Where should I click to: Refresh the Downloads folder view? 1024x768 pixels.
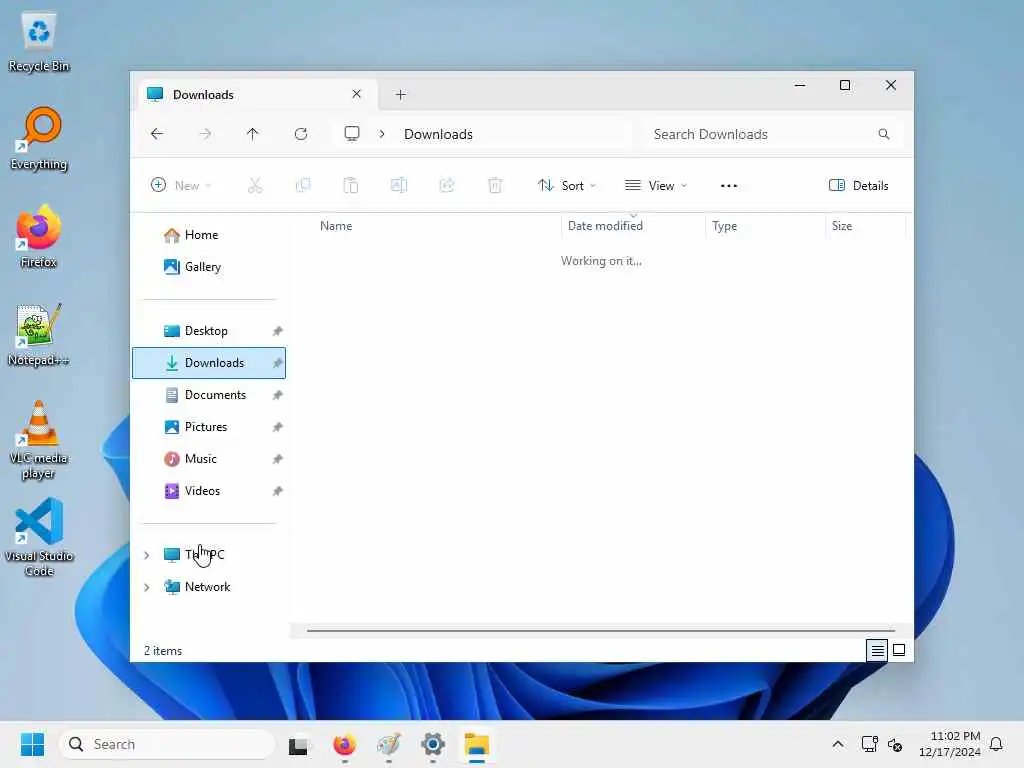click(x=300, y=134)
